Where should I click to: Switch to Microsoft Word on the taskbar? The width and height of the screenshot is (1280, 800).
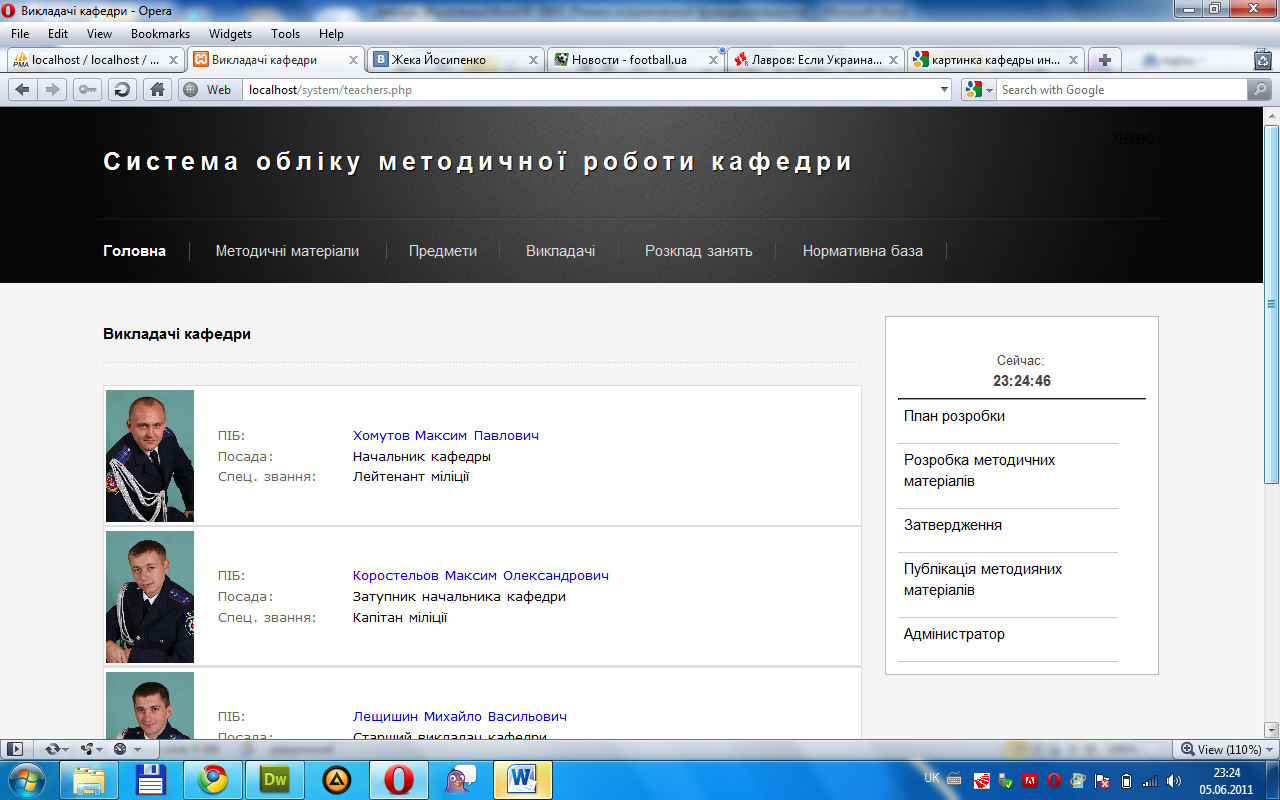point(523,780)
